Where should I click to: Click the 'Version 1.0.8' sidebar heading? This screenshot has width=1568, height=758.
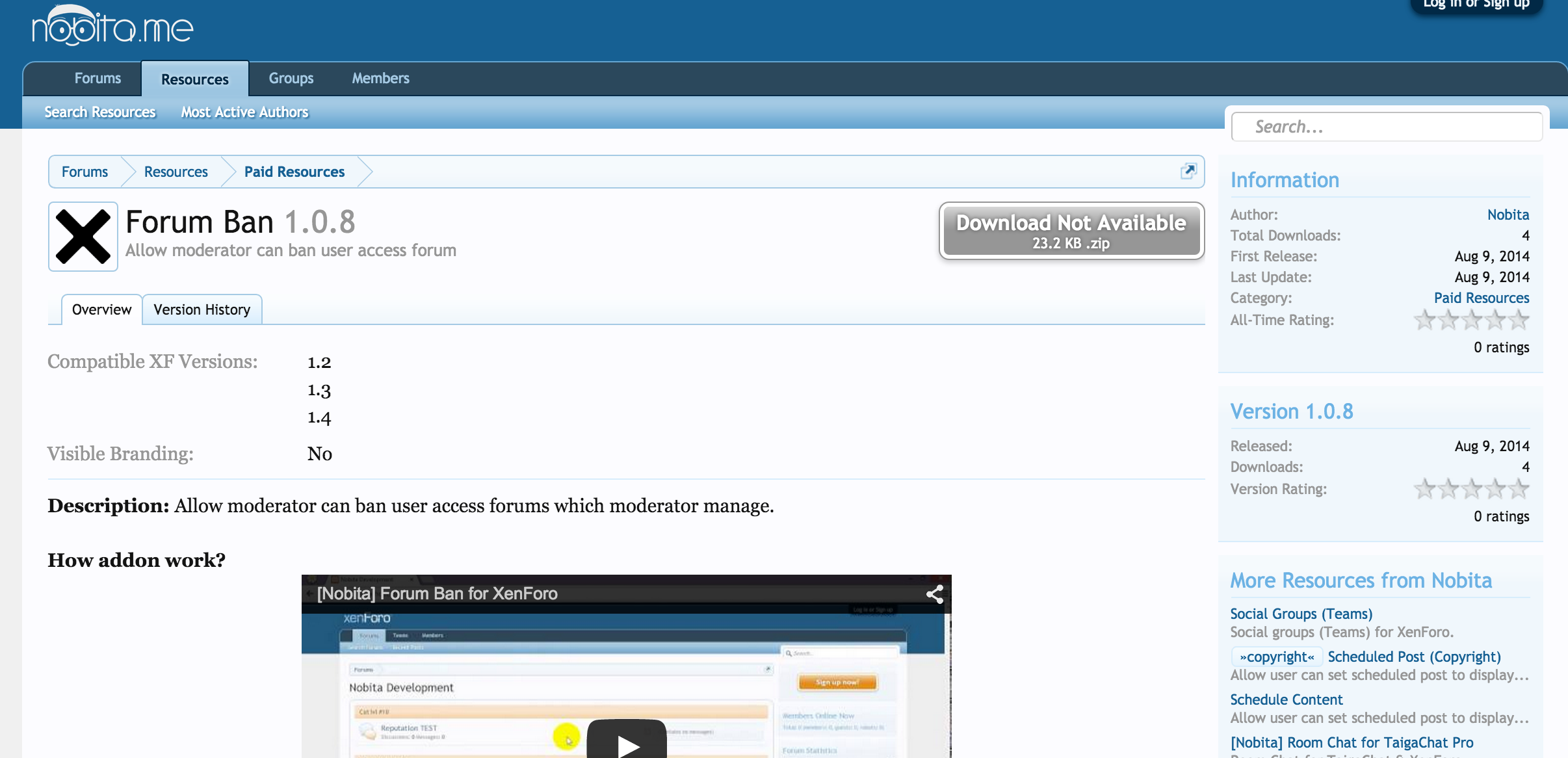(1292, 412)
